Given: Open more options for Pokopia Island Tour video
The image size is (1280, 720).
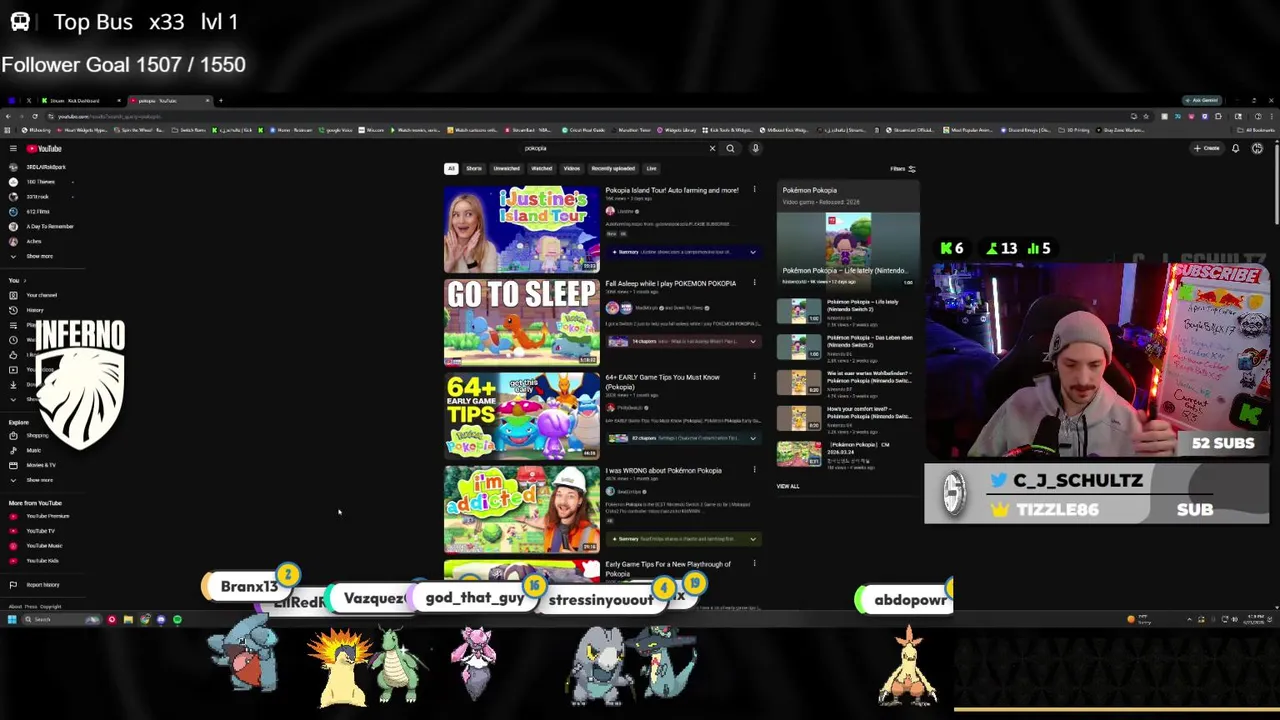Looking at the screenshot, I should point(754,190).
